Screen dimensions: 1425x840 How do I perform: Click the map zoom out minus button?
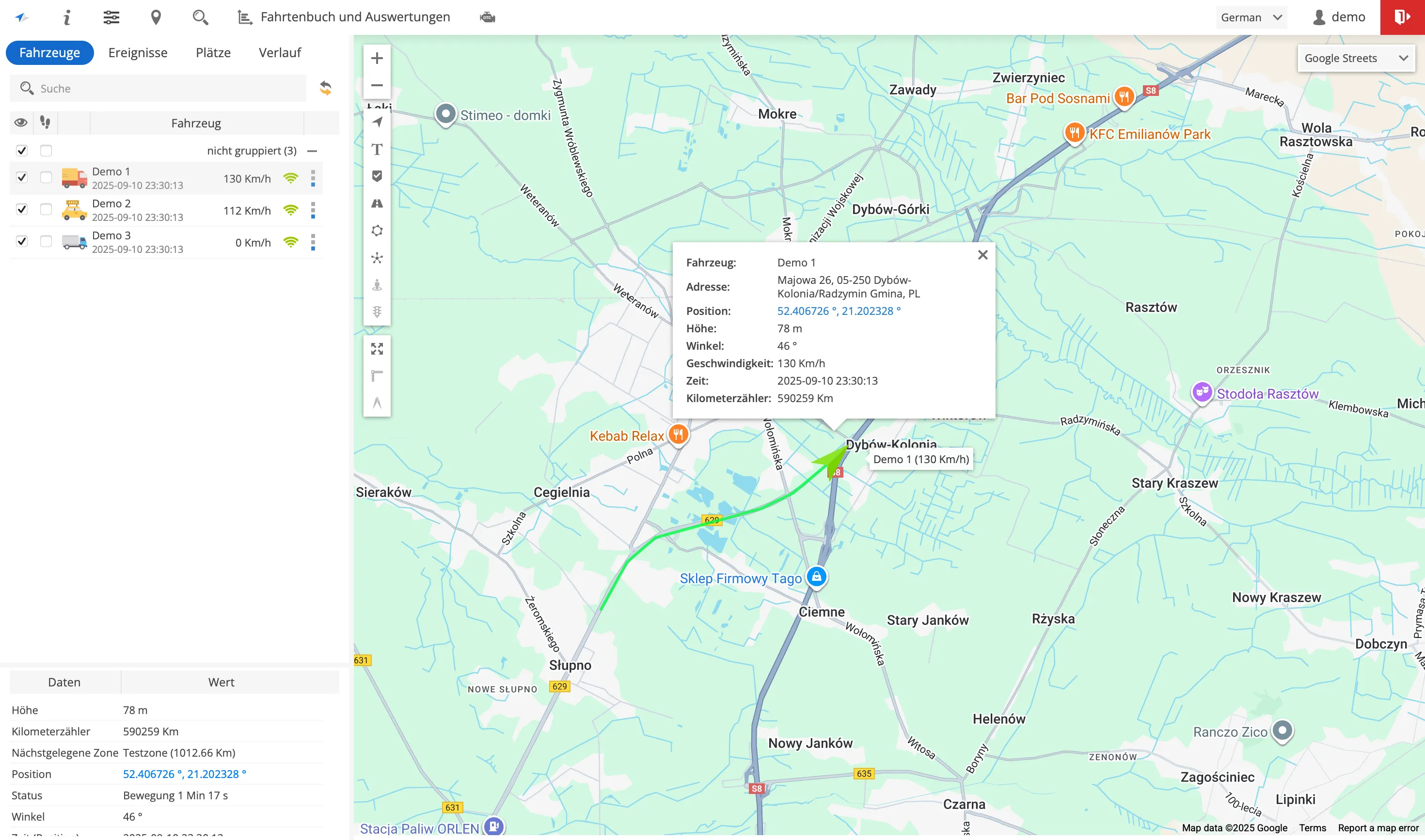tap(377, 85)
